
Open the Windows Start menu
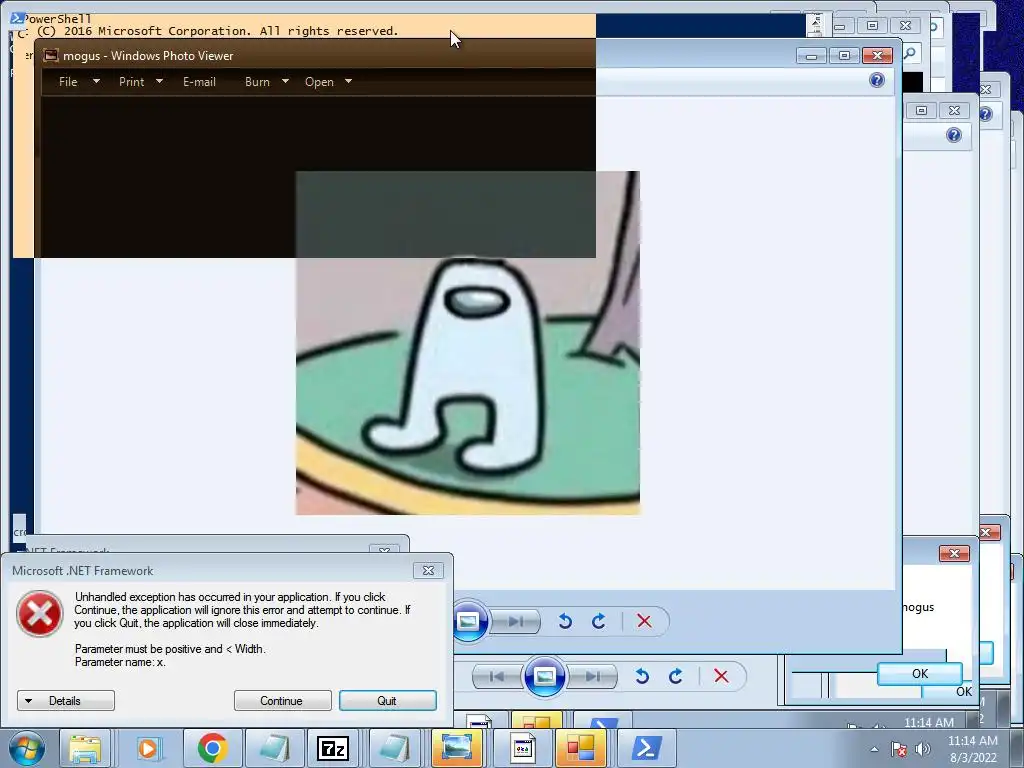pos(27,748)
